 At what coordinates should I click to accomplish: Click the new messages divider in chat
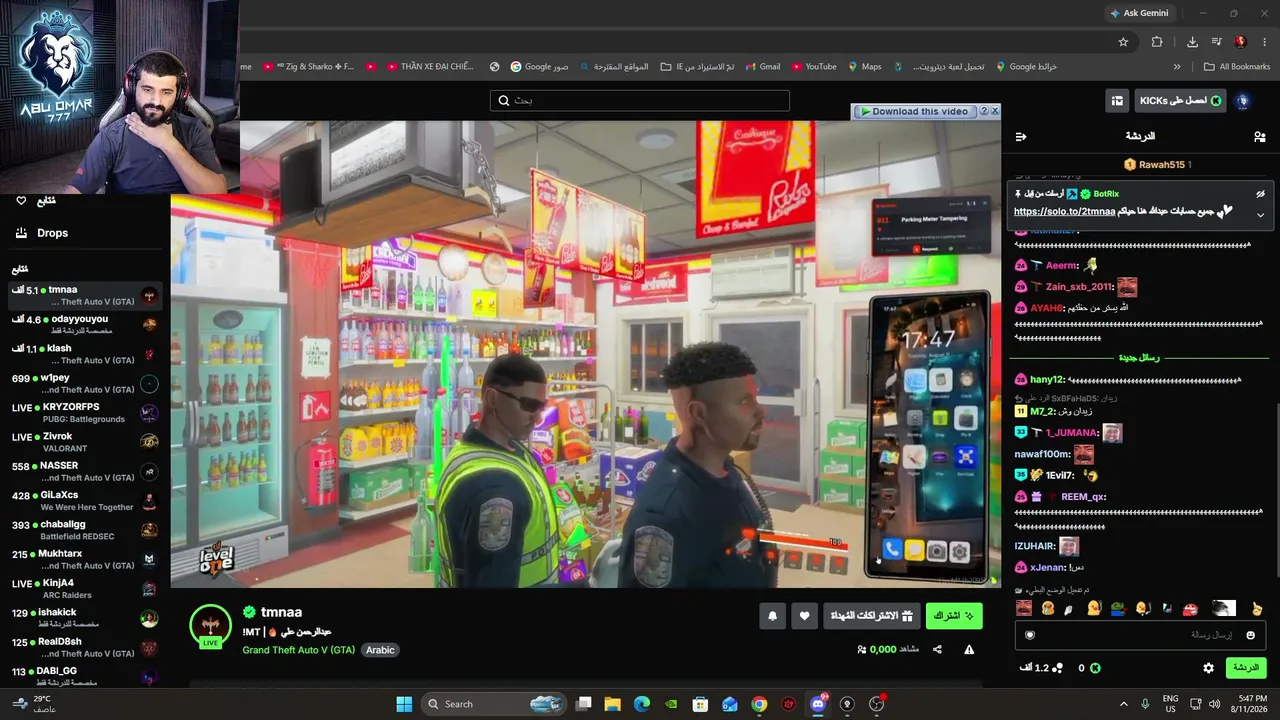pyautogui.click(x=1138, y=357)
